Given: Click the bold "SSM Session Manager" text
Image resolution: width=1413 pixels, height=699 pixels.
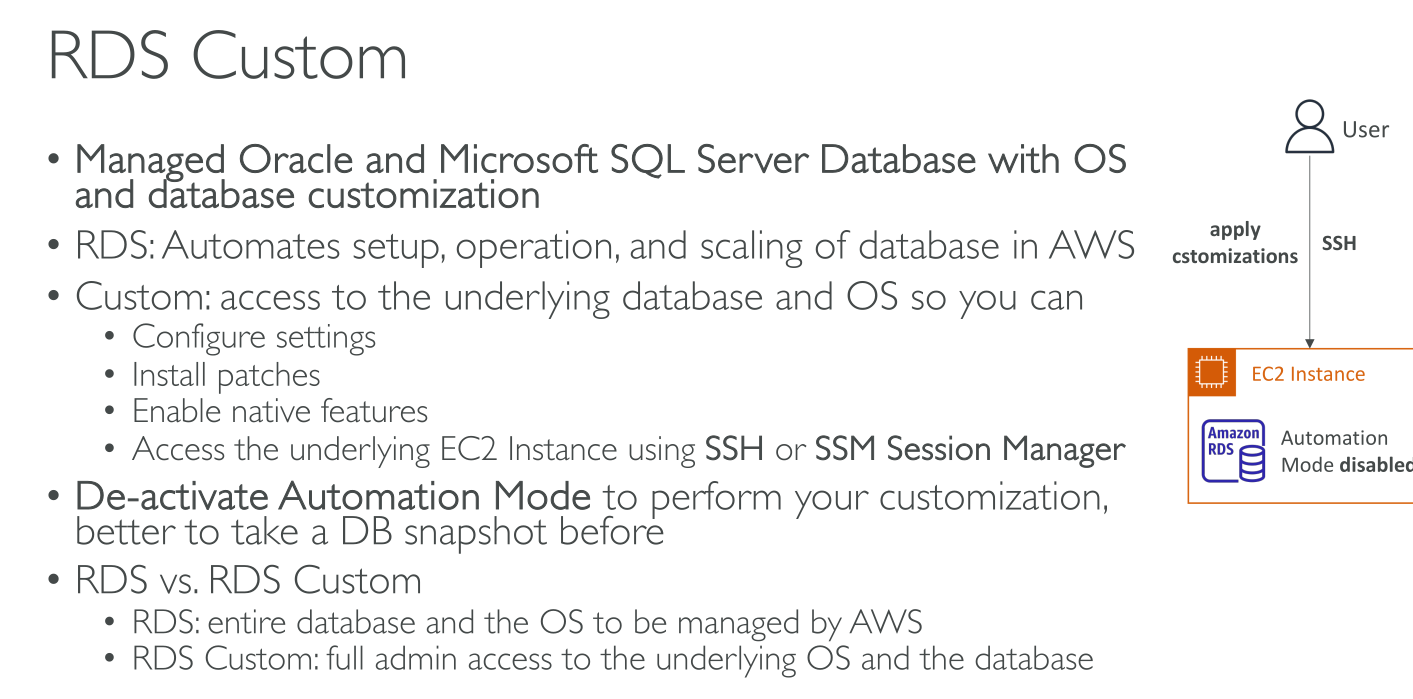Looking at the screenshot, I should tap(970, 450).
